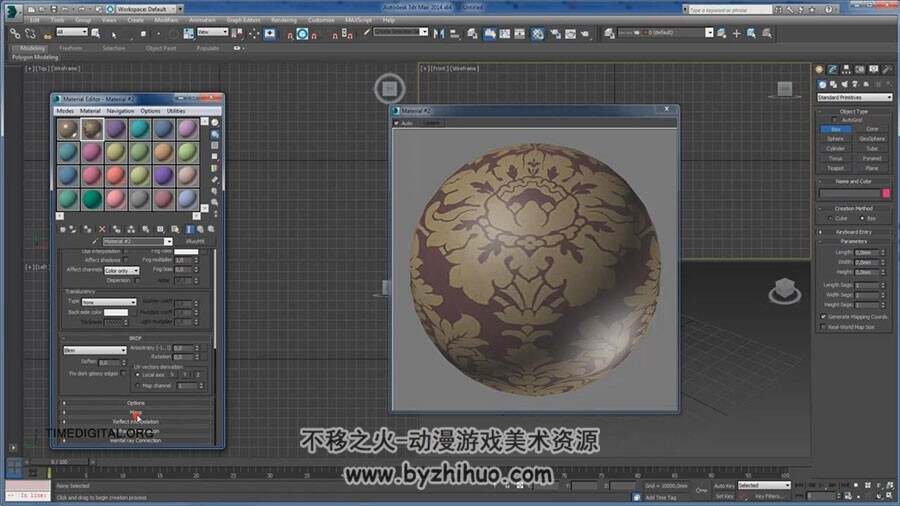Click the Torus object type button
This screenshot has width=900, height=506.
836,158
